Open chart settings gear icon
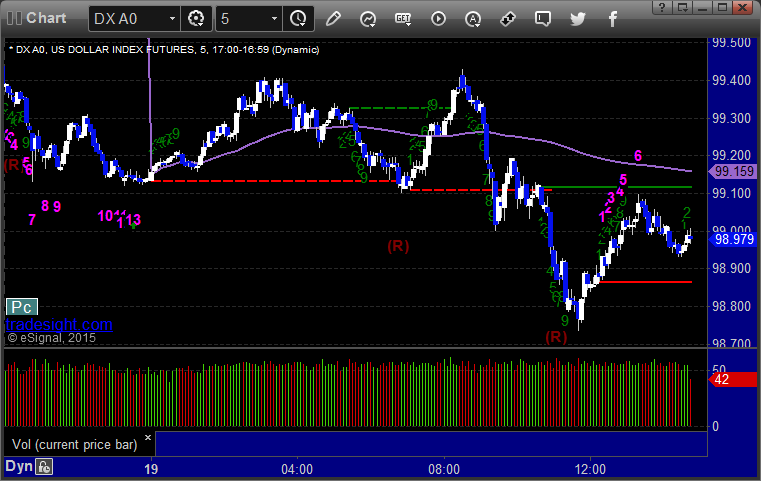This screenshot has width=761, height=481. tap(196, 19)
